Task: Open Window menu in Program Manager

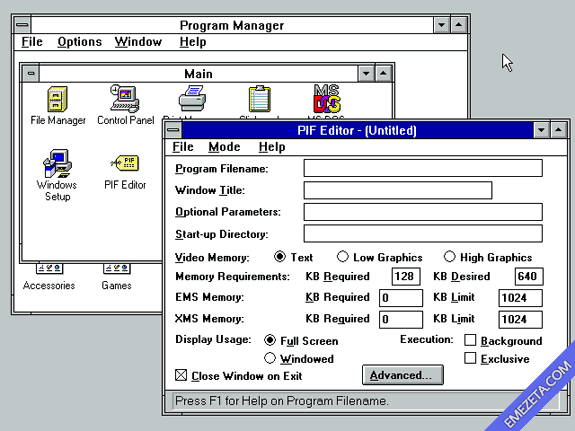Action: point(138,41)
